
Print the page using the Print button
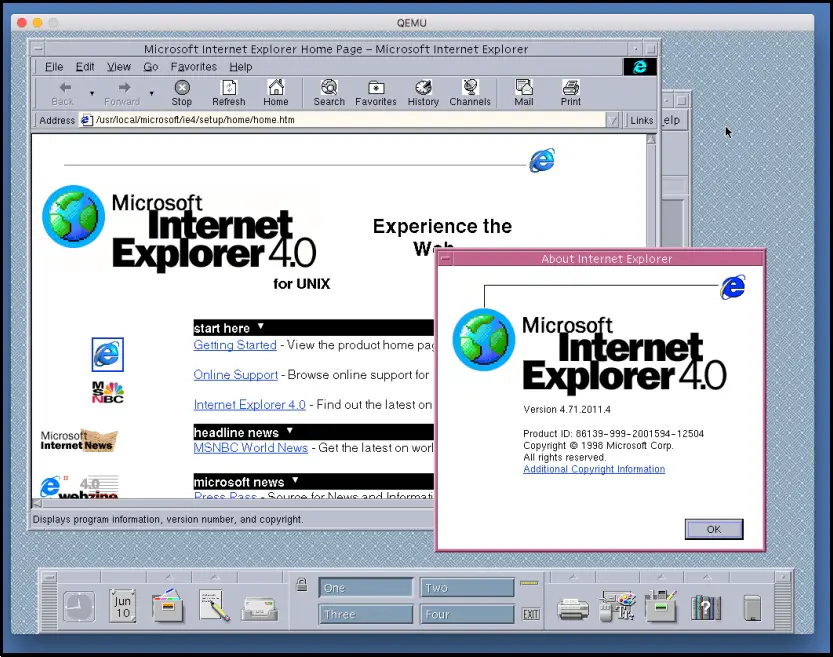[x=571, y=93]
